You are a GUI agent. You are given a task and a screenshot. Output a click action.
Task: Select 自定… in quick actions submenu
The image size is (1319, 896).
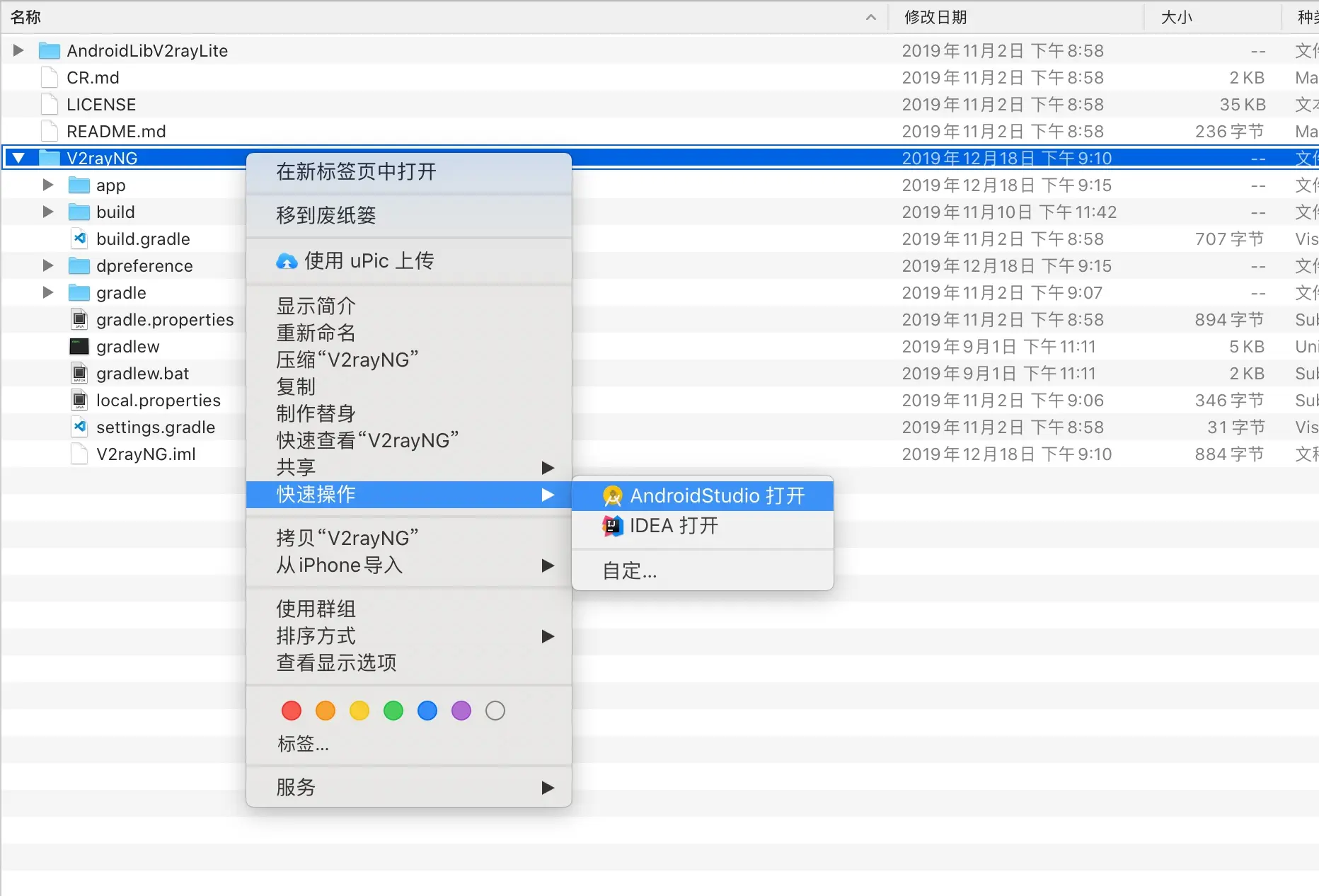[703, 571]
